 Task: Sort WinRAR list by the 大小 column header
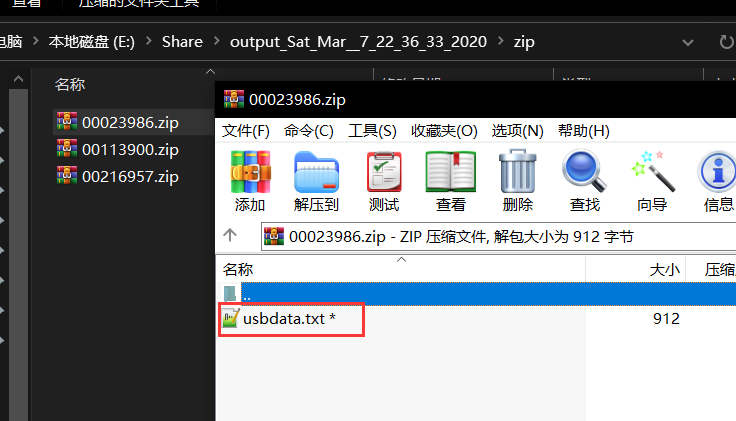[664, 269]
